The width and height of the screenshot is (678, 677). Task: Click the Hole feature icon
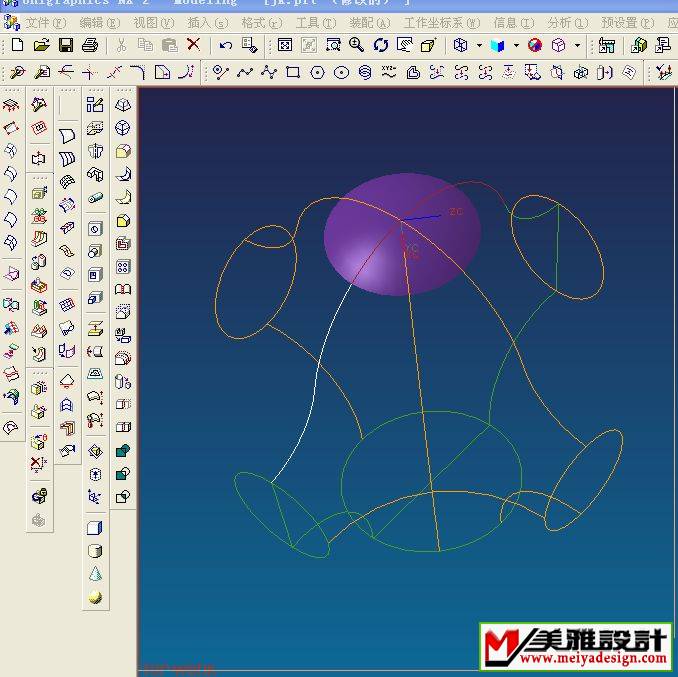coord(95,229)
